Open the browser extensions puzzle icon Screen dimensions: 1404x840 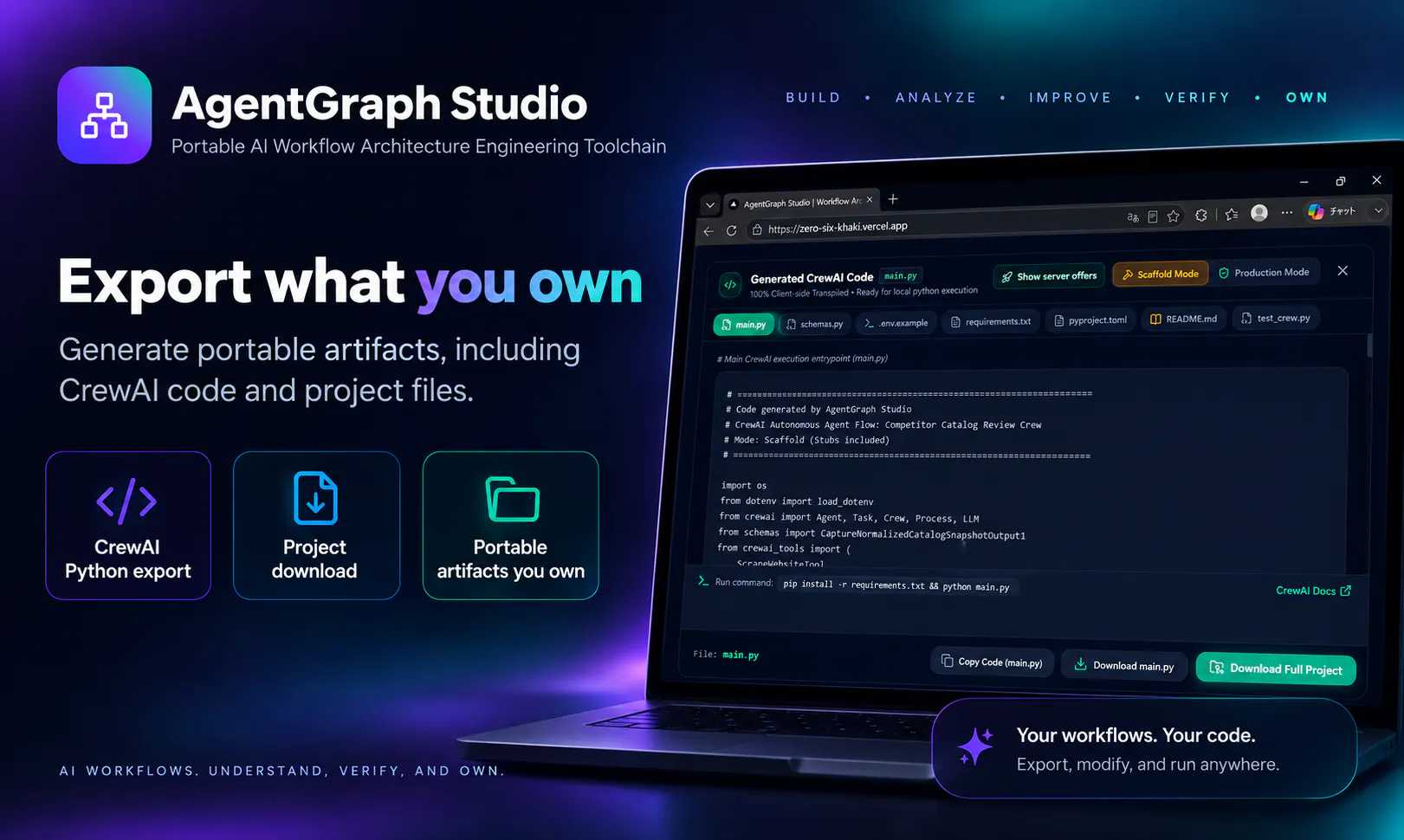[x=1201, y=216]
